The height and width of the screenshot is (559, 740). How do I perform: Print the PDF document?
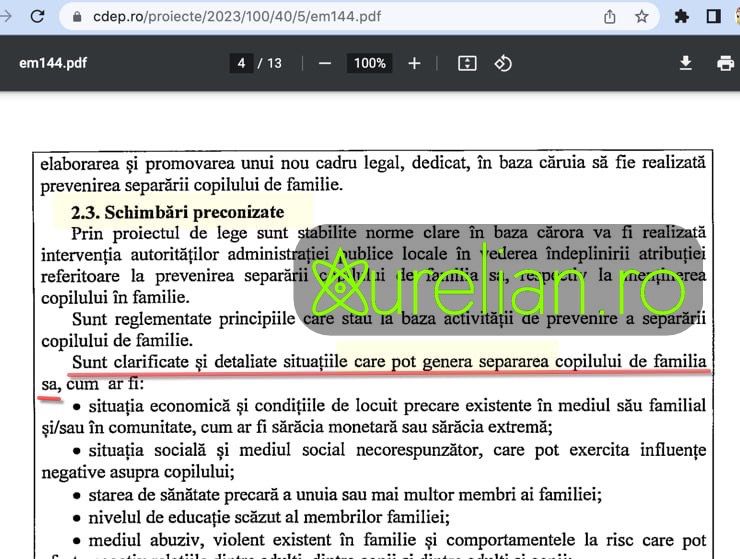pos(725,63)
